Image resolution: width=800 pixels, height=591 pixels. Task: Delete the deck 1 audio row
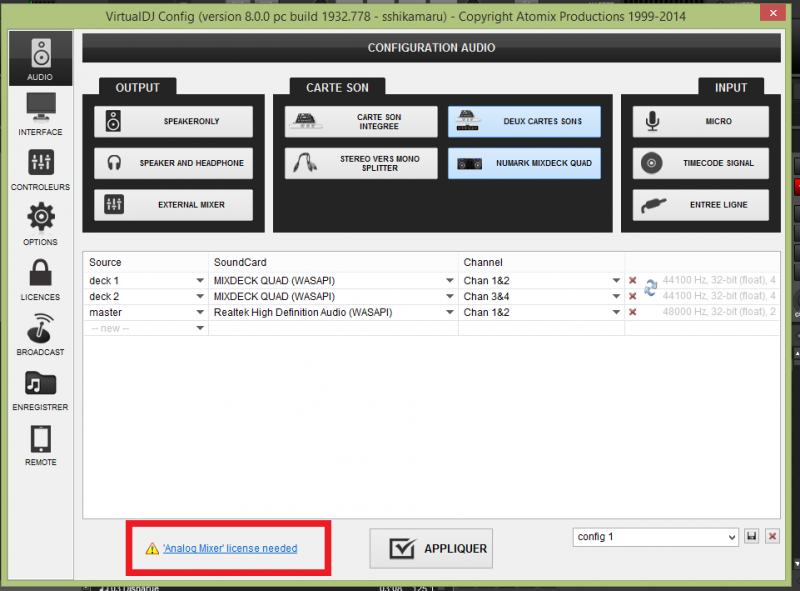(x=633, y=280)
